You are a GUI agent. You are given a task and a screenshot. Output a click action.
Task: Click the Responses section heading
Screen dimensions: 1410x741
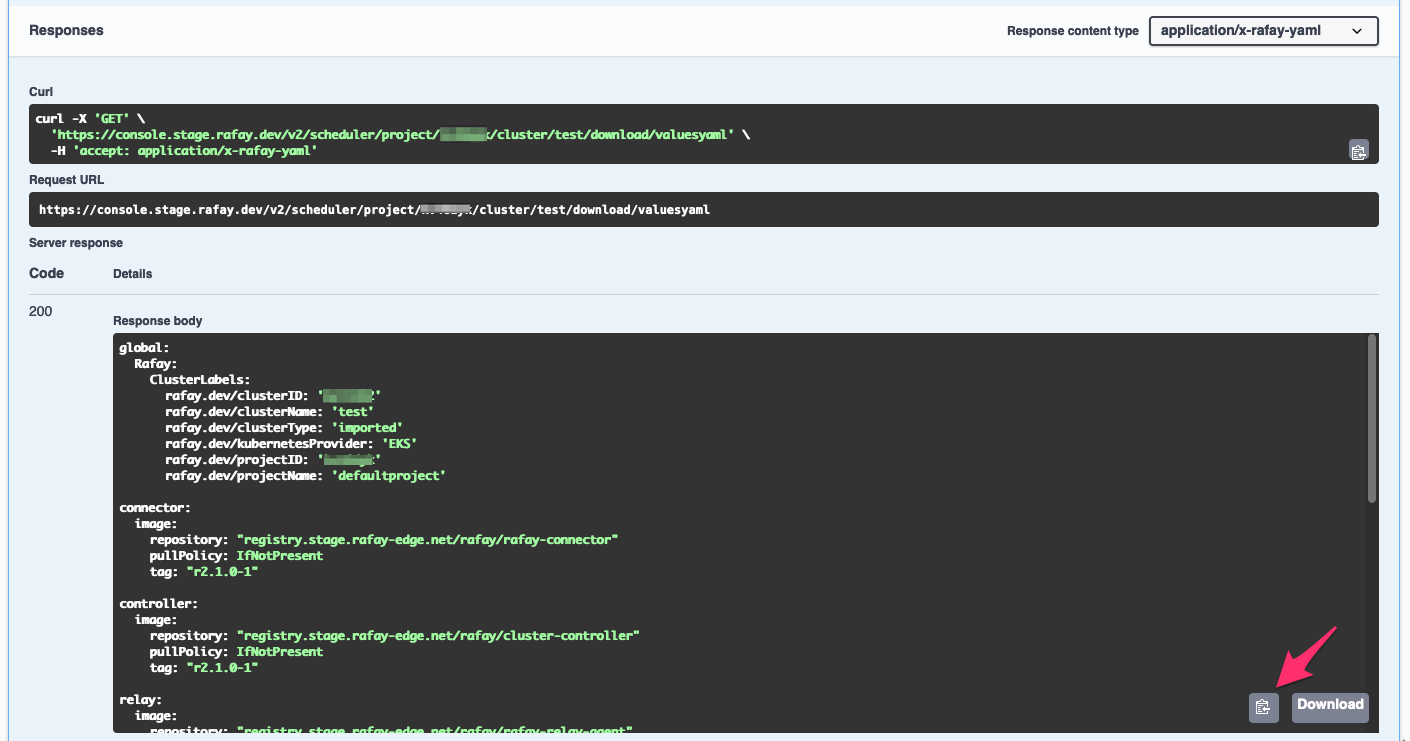[66, 30]
